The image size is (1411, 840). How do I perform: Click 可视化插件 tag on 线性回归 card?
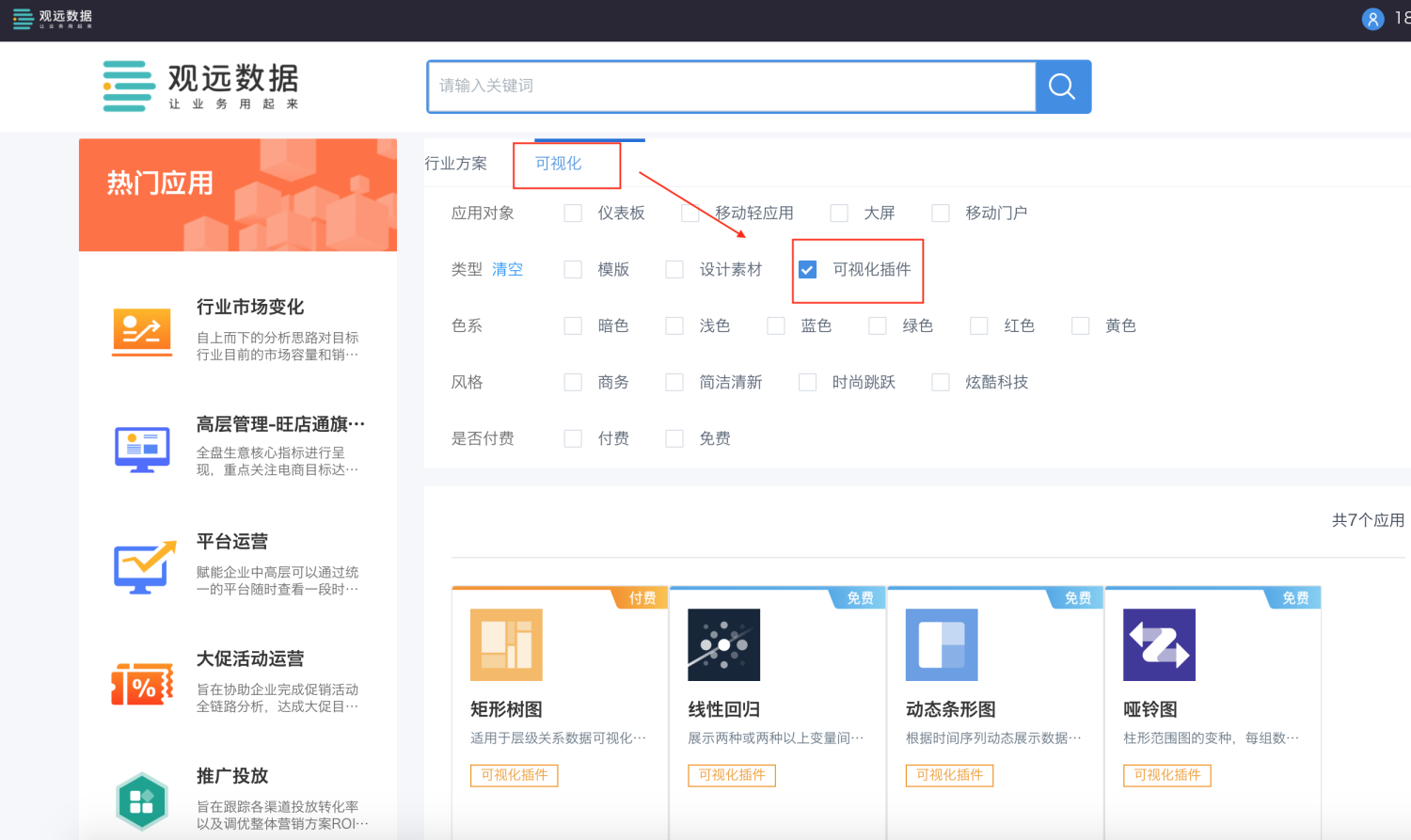pyautogui.click(x=732, y=775)
